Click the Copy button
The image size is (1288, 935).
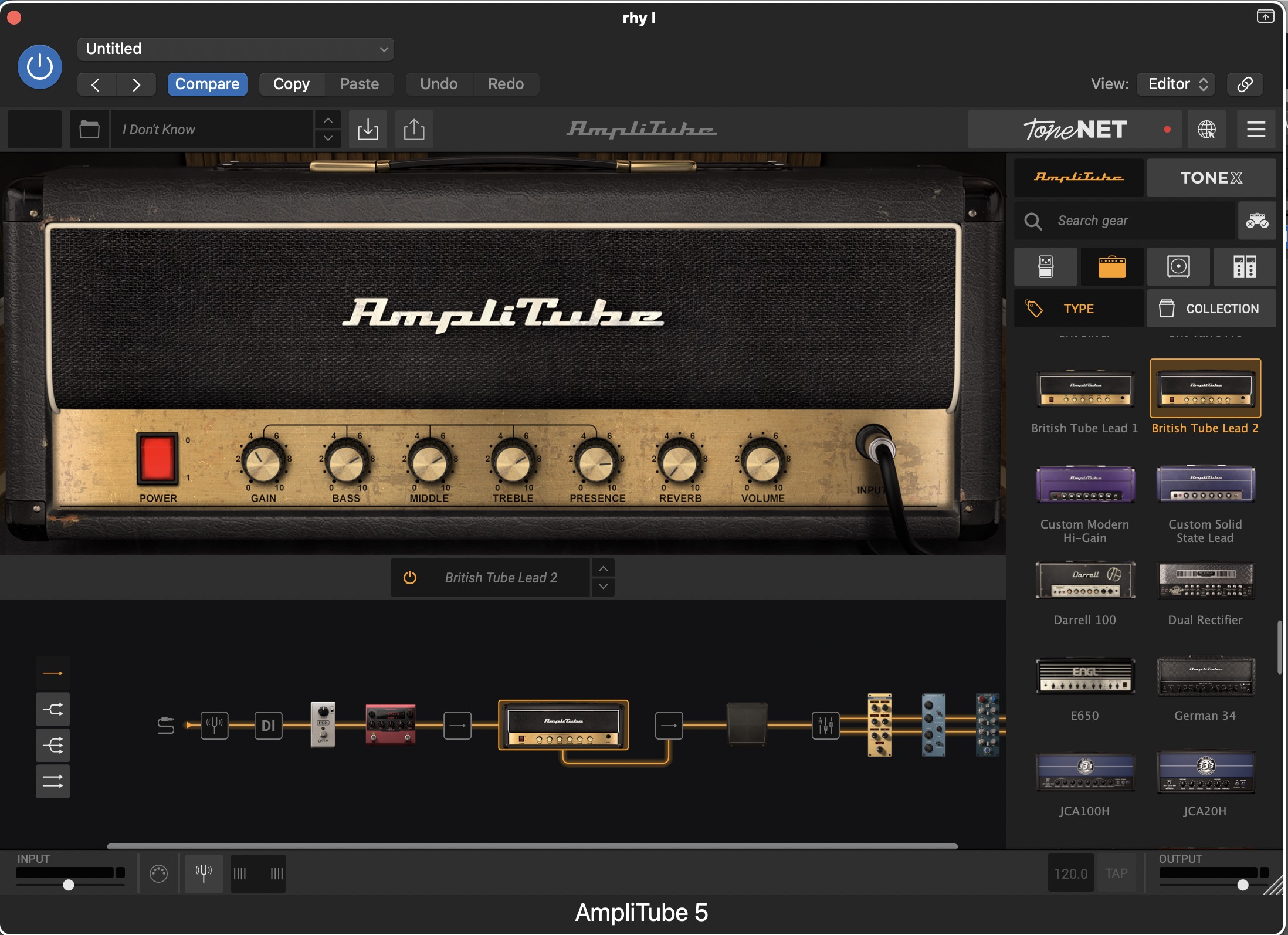coord(292,84)
